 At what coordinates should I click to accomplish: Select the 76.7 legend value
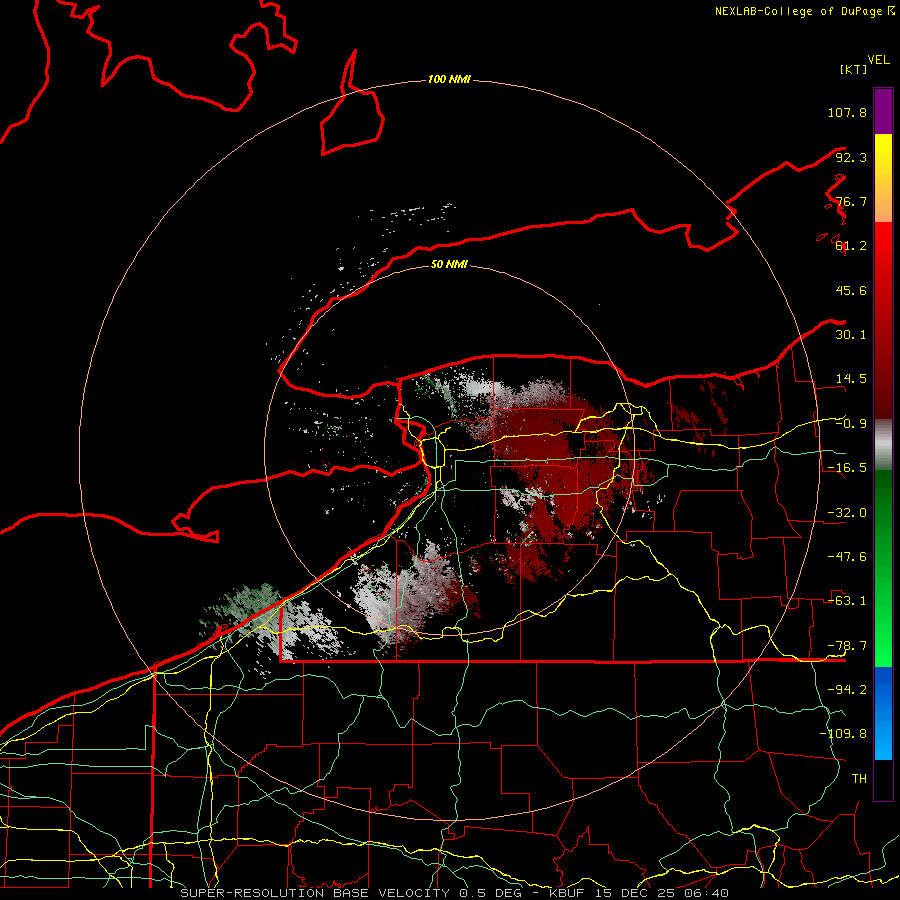(851, 201)
